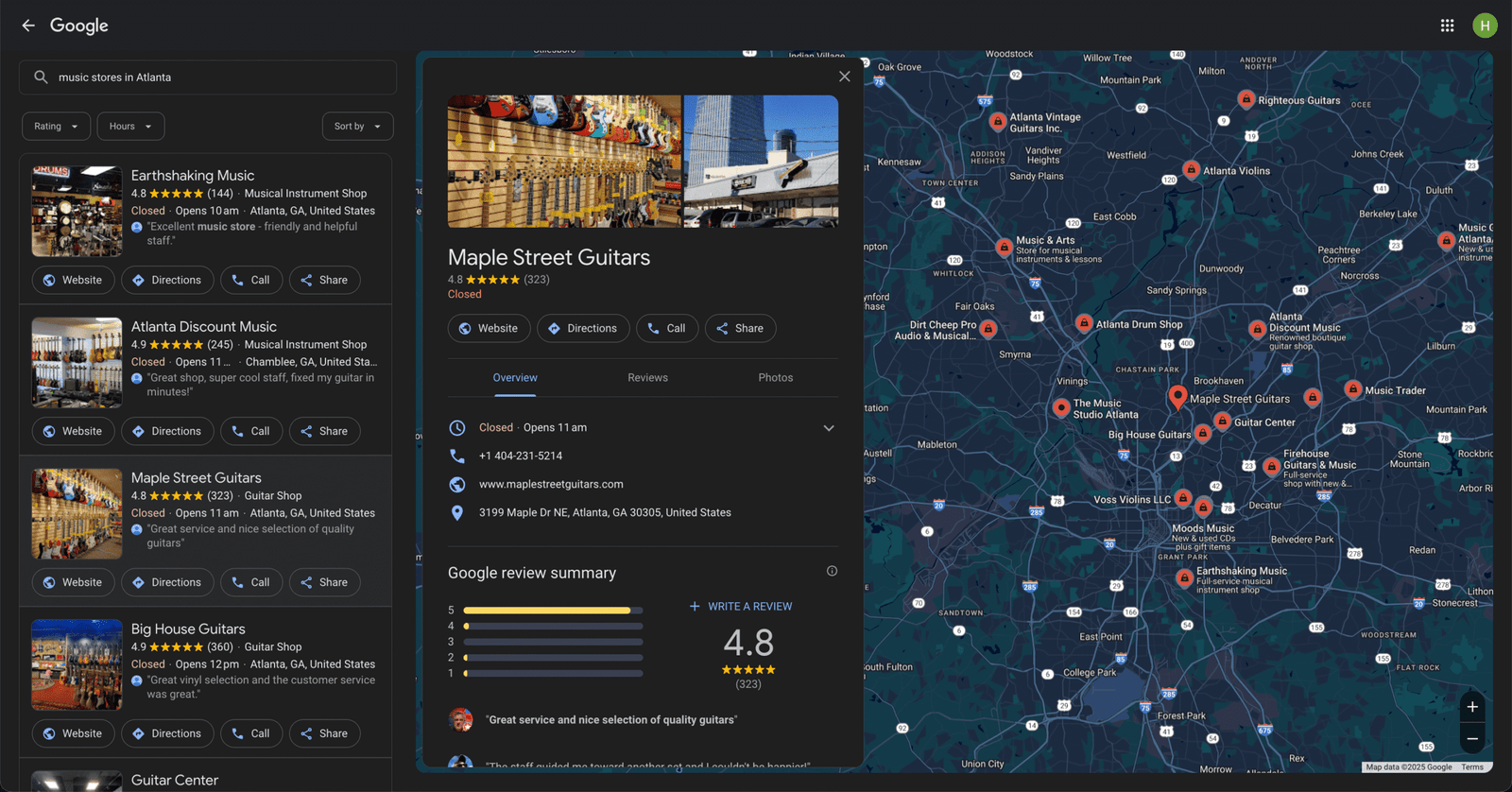Click the Guitar Center map pin
Viewport: 1512px width, 792px height.
click(1222, 422)
